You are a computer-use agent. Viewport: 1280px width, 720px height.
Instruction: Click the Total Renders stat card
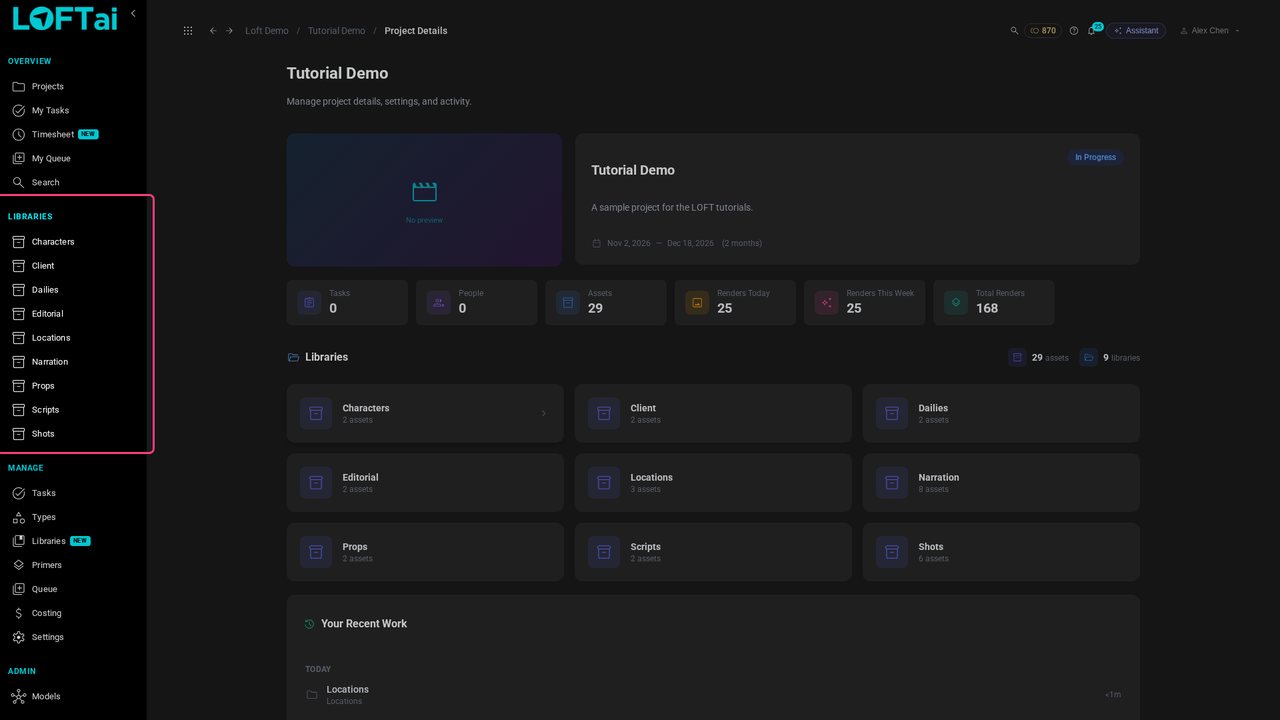[x=994, y=302]
